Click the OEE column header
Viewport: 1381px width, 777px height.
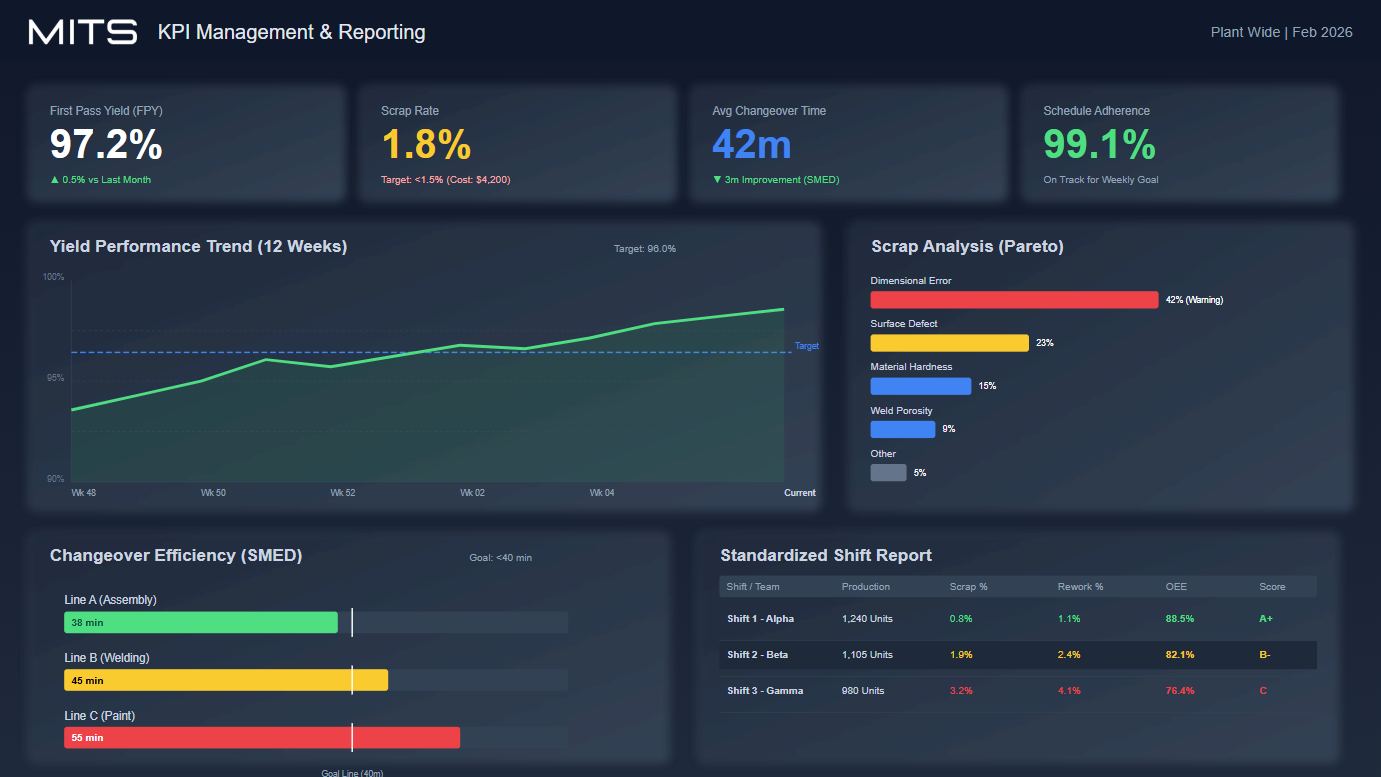tap(1176, 587)
